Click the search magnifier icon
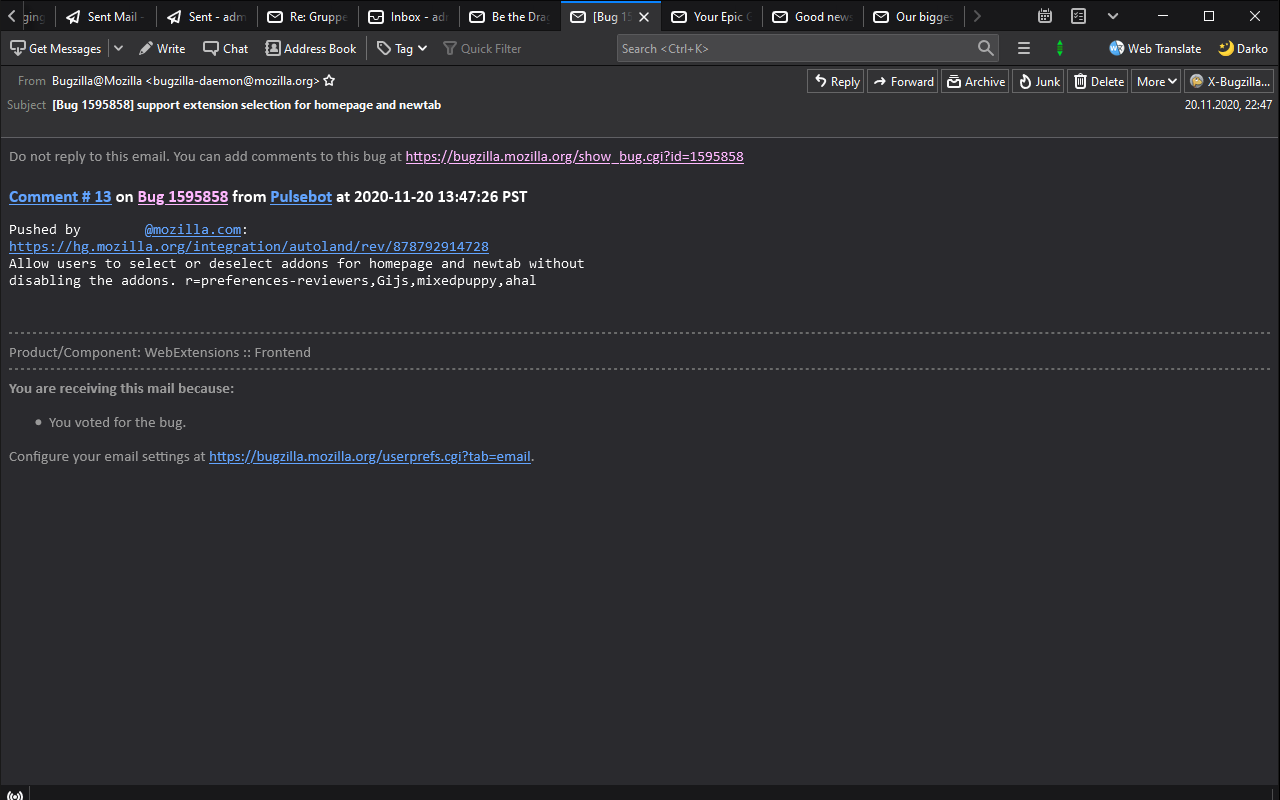 tap(986, 48)
